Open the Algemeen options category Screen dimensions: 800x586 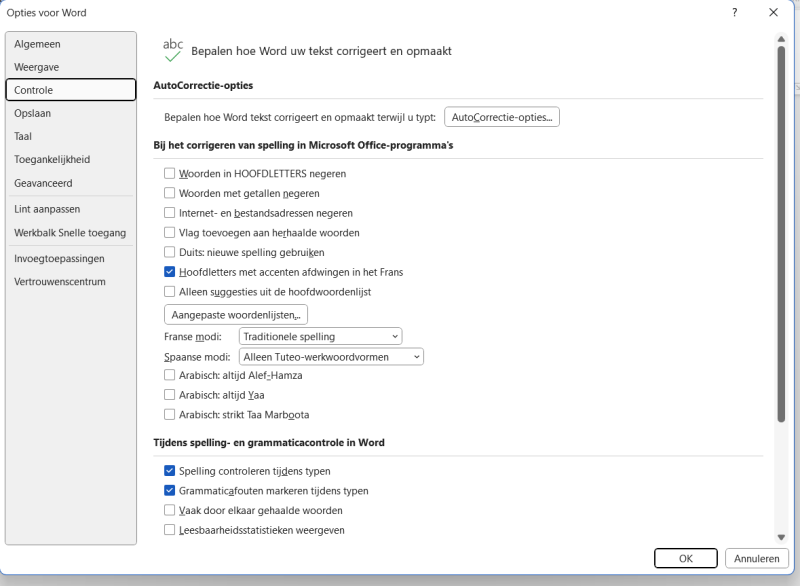click(70, 44)
